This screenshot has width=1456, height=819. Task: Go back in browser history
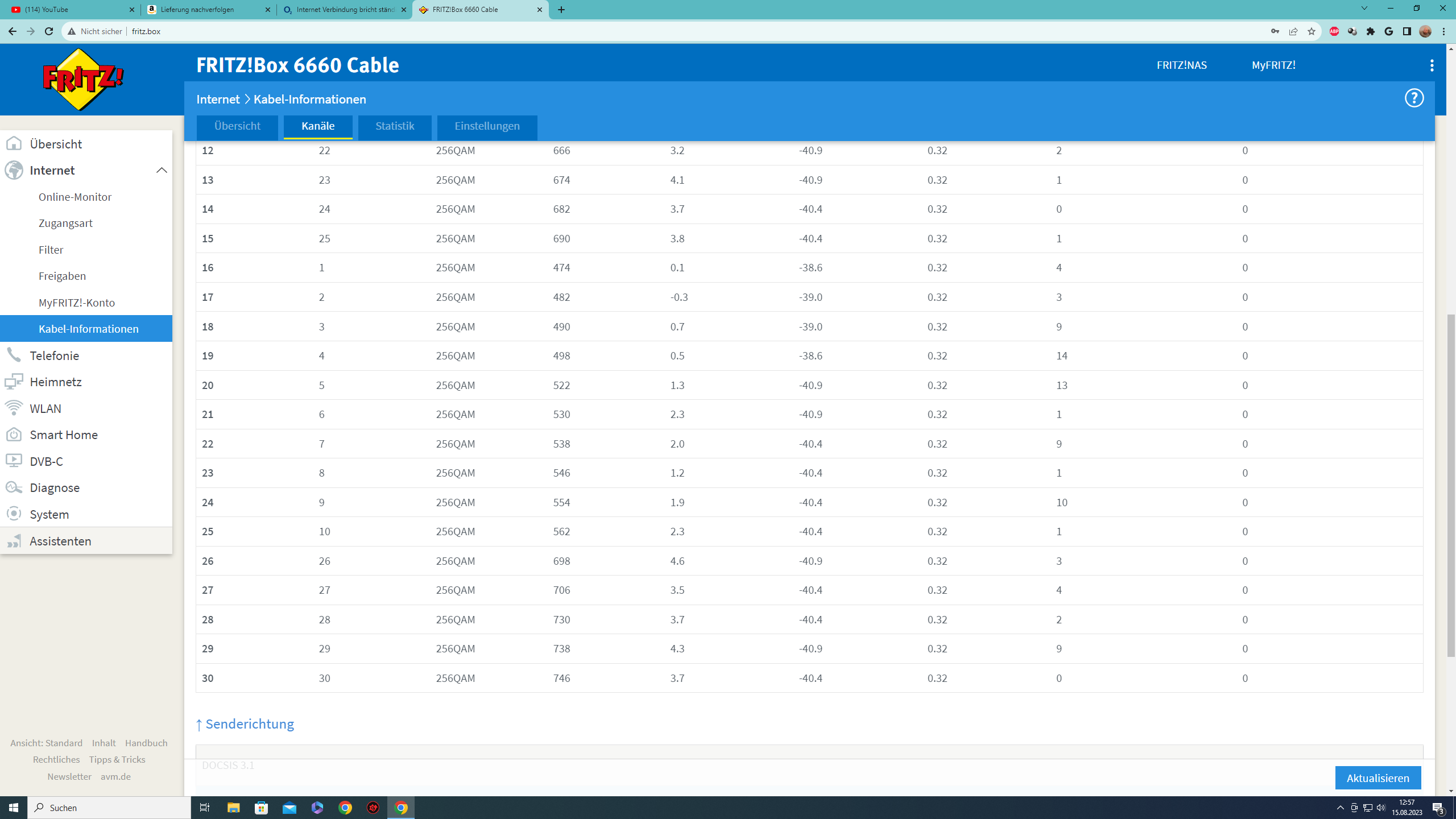coord(13,31)
